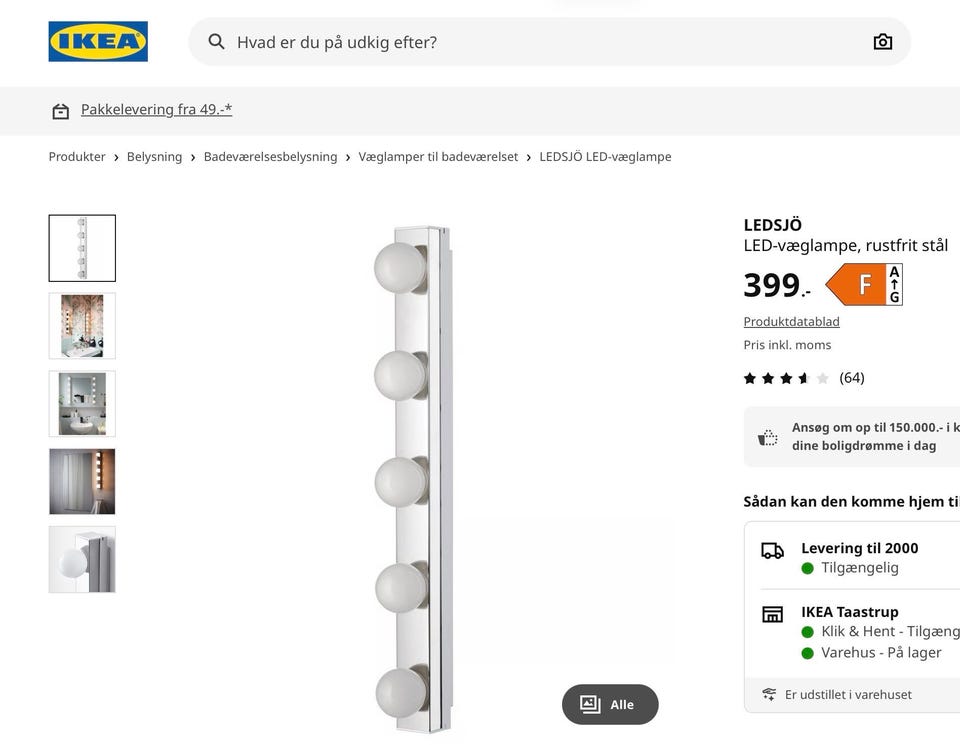Click the IKEA logo
Image resolution: width=960 pixels, height=745 pixels.
(x=98, y=42)
